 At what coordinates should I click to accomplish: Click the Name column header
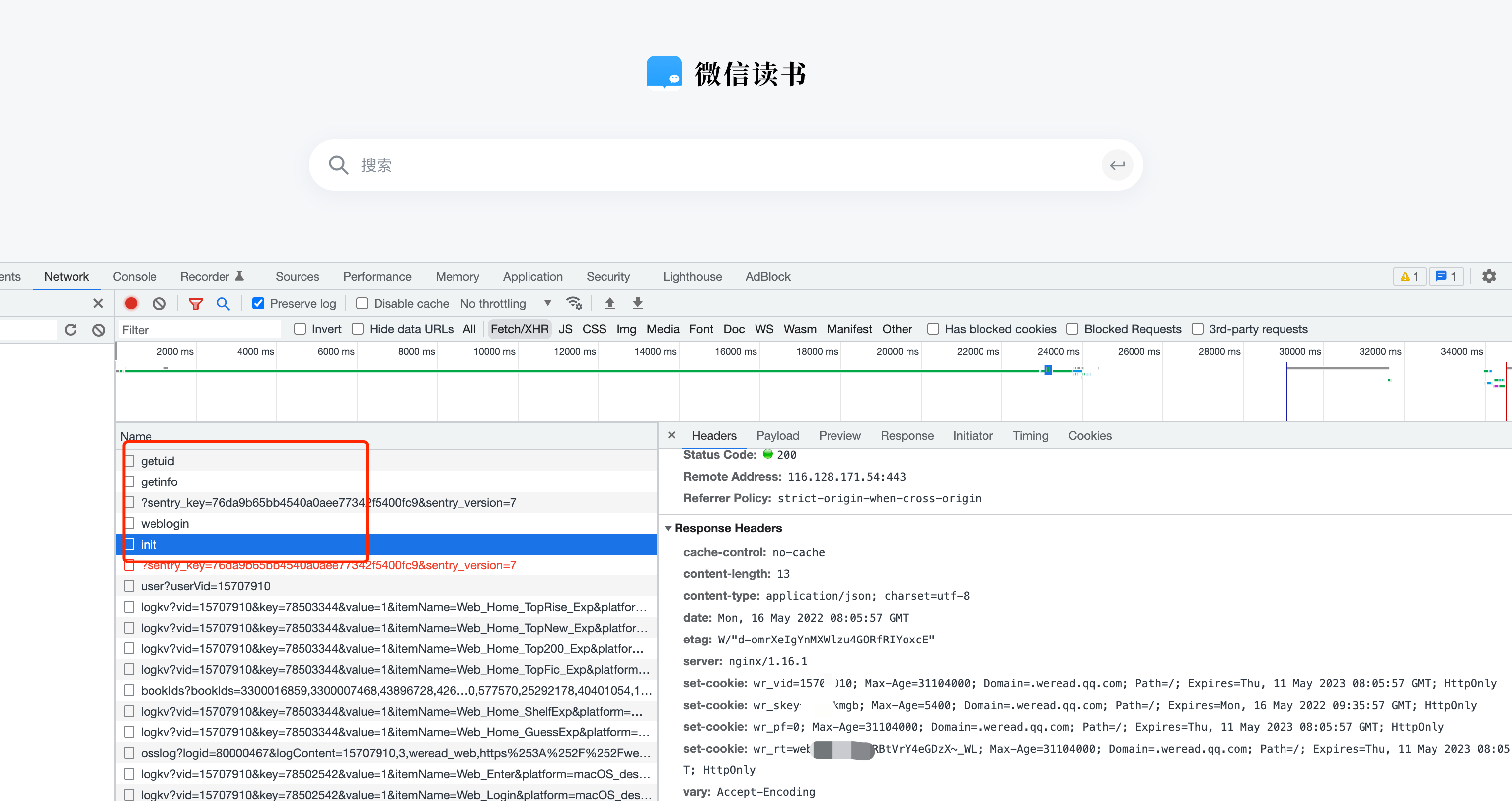pyautogui.click(x=136, y=436)
